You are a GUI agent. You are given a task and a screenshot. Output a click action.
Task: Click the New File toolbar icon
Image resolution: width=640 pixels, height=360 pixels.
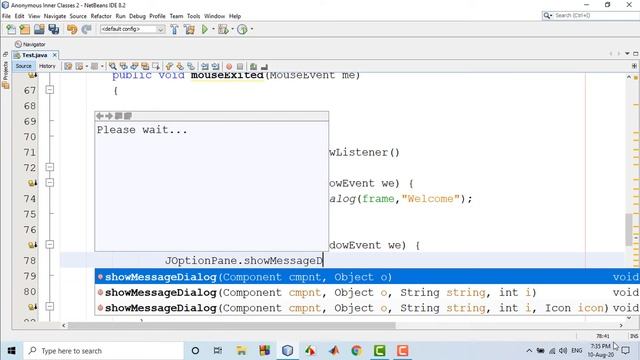[x=11, y=29]
